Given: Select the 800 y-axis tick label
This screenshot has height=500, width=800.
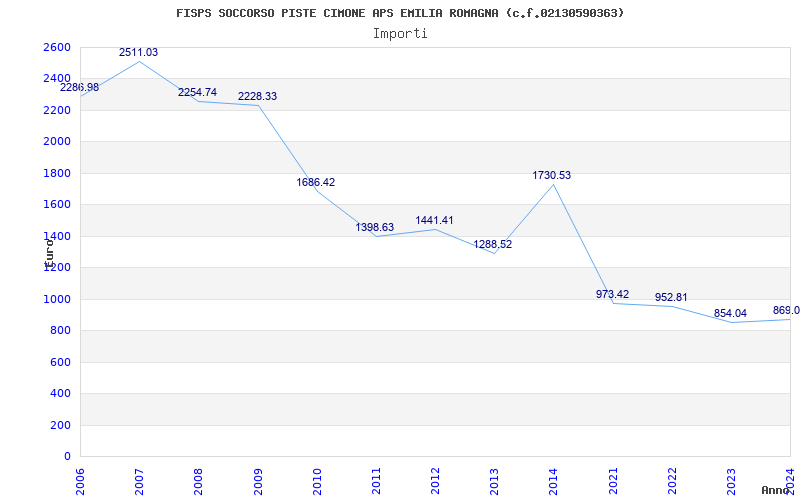Looking at the screenshot, I should tap(60, 331).
